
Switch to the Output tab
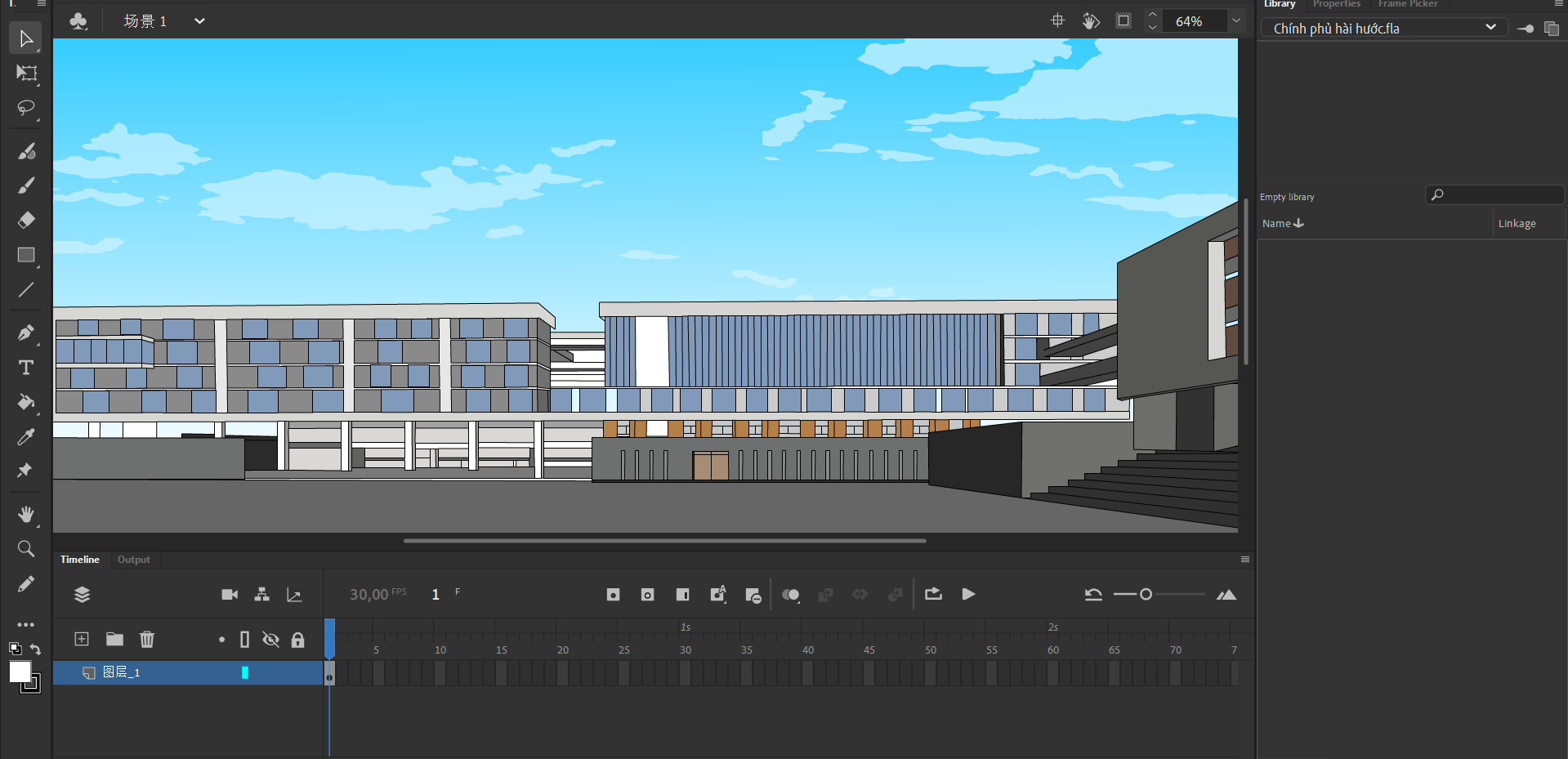pos(134,560)
